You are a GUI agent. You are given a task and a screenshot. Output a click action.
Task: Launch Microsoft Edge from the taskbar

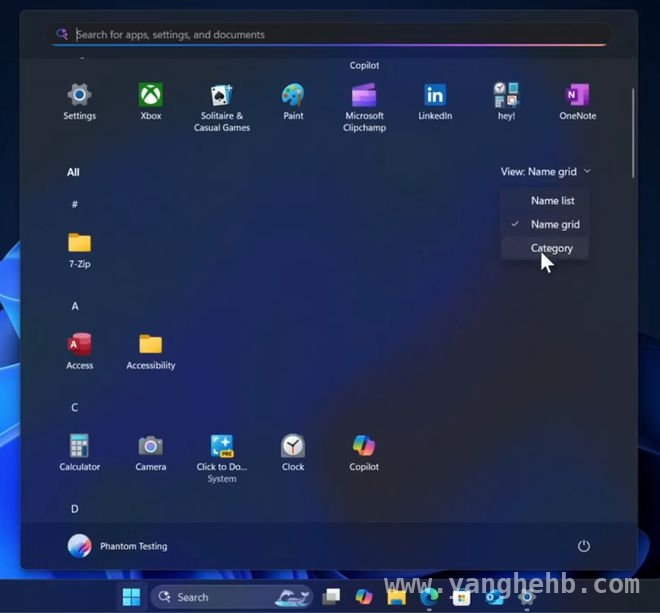click(429, 597)
